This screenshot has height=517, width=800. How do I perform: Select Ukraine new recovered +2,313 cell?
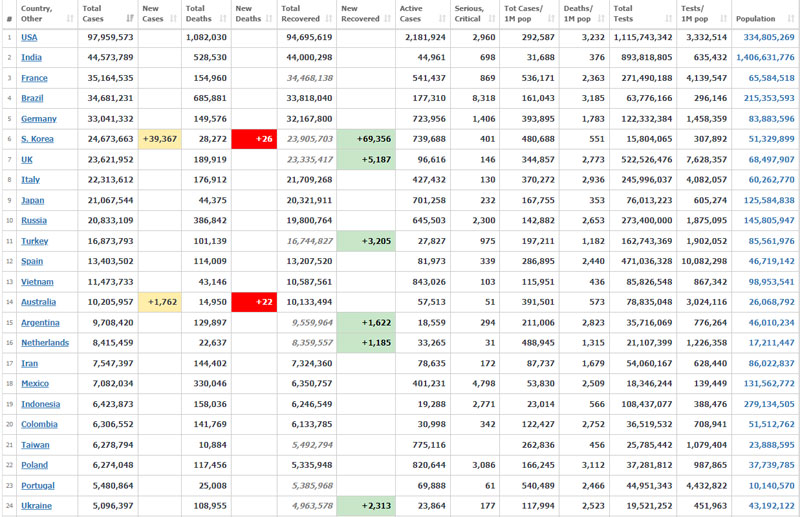366,506
